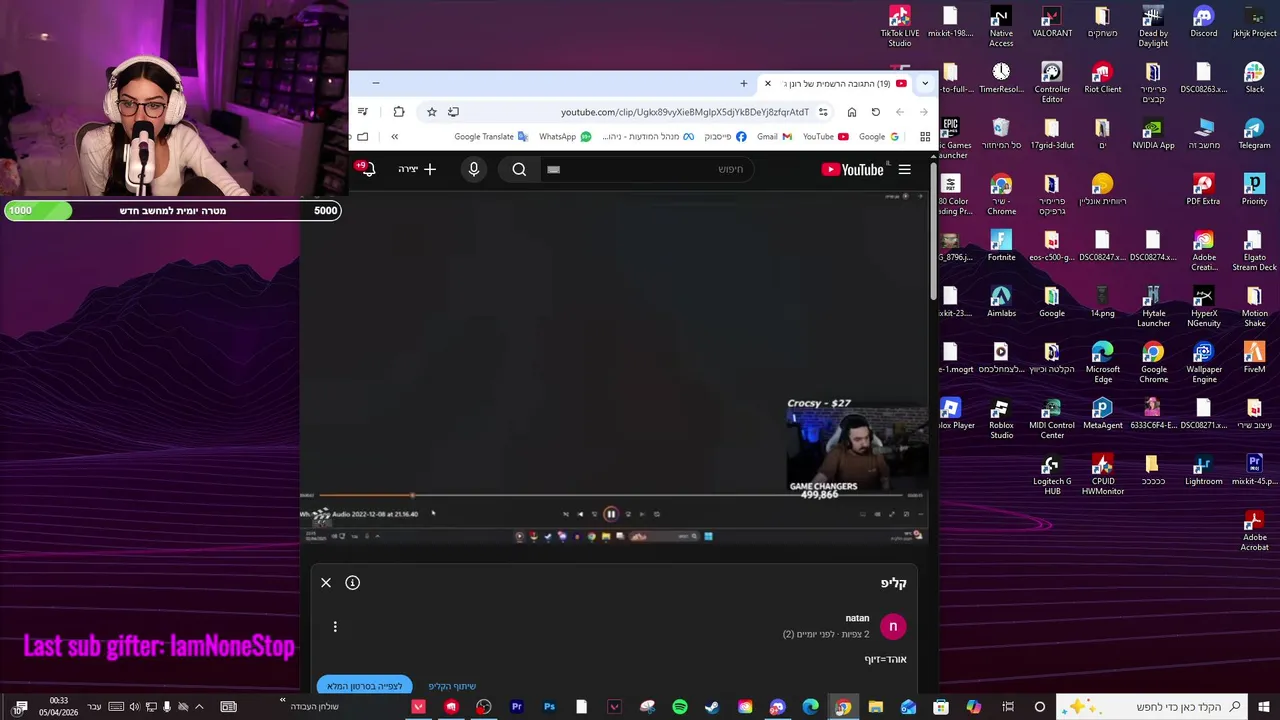Open Steam from the taskbar

(x=712, y=707)
